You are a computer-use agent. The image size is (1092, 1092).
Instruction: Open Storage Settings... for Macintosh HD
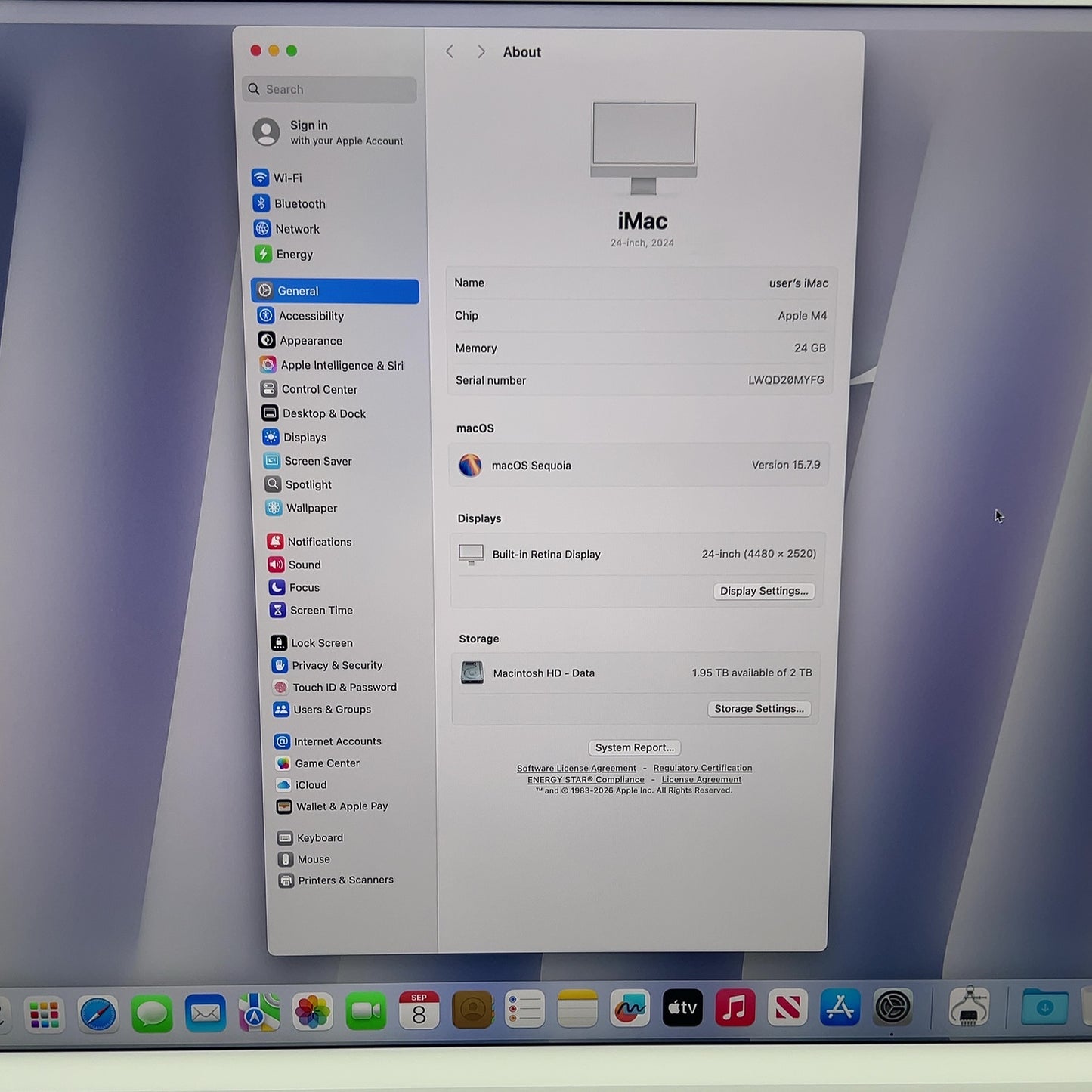pos(759,709)
